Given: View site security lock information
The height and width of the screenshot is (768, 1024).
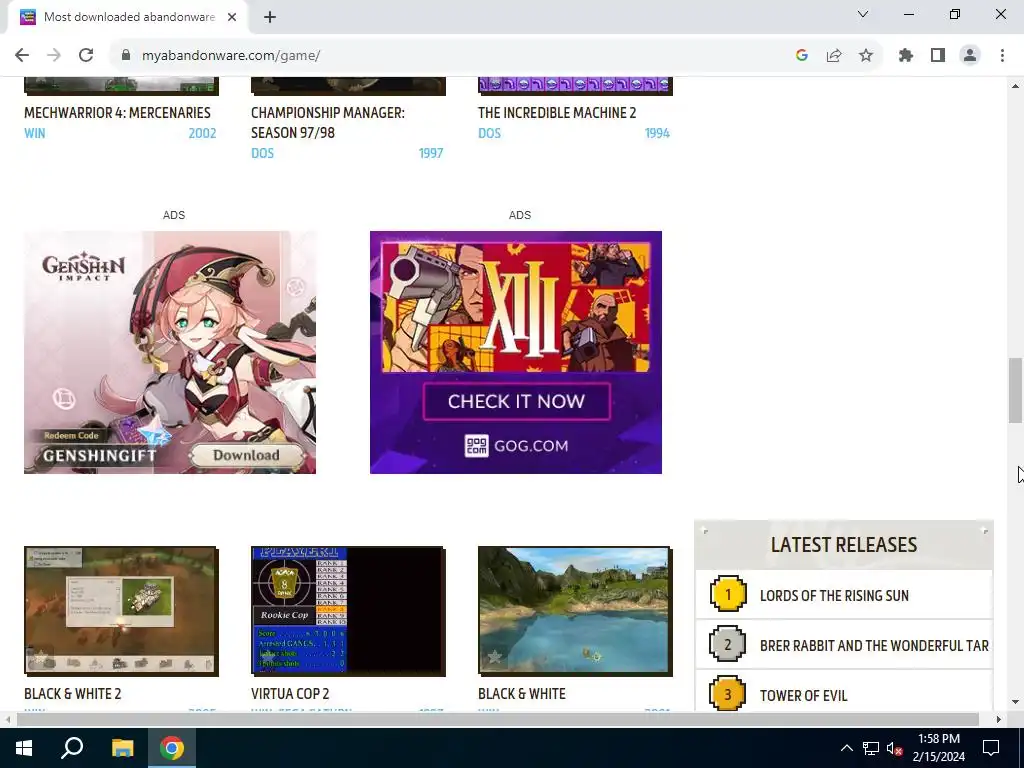Looking at the screenshot, I should point(126,56).
